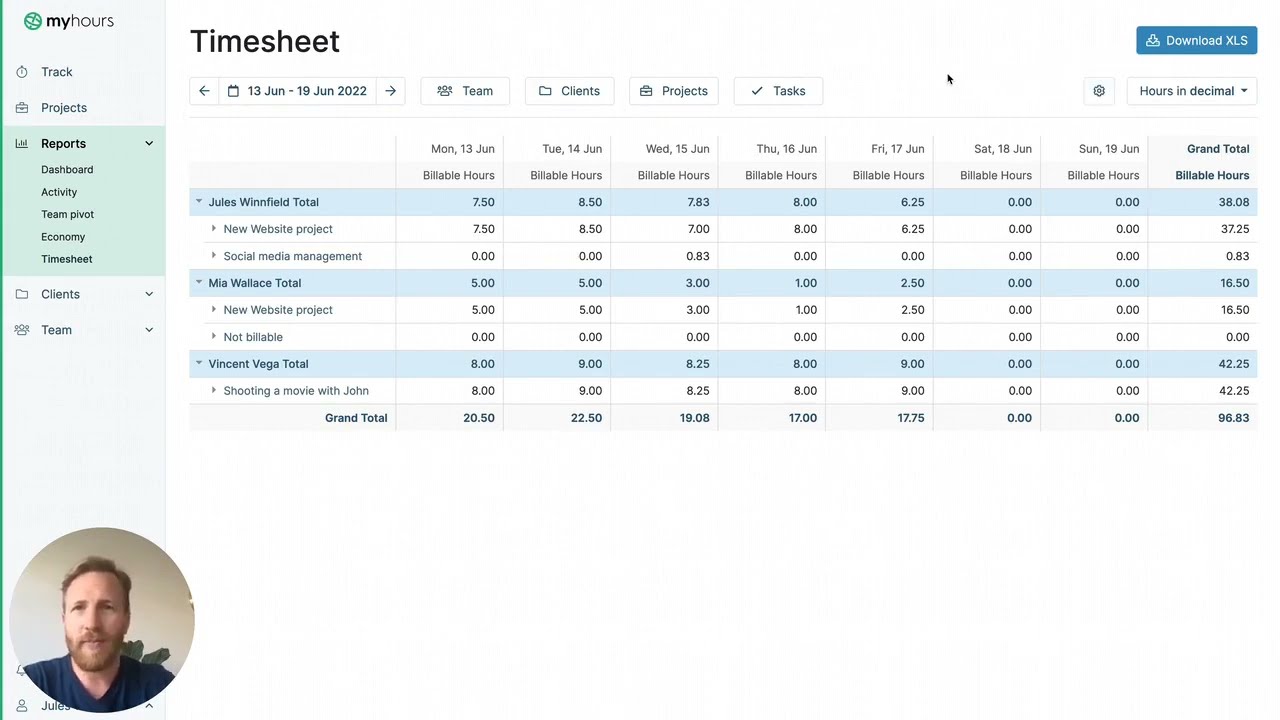1280x720 pixels.
Task: Expand the Clients sidebar section
Action: click(149, 294)
